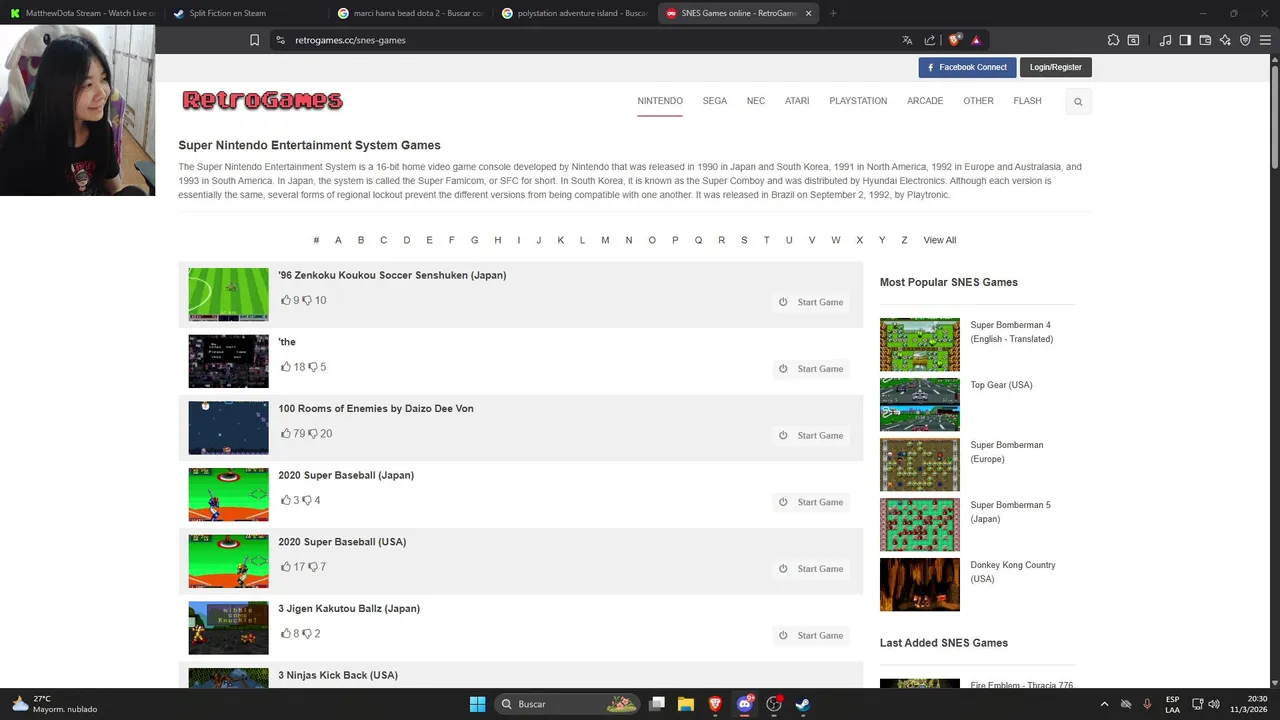
Task: Filter games by letter S
Action: coord(744,240)
